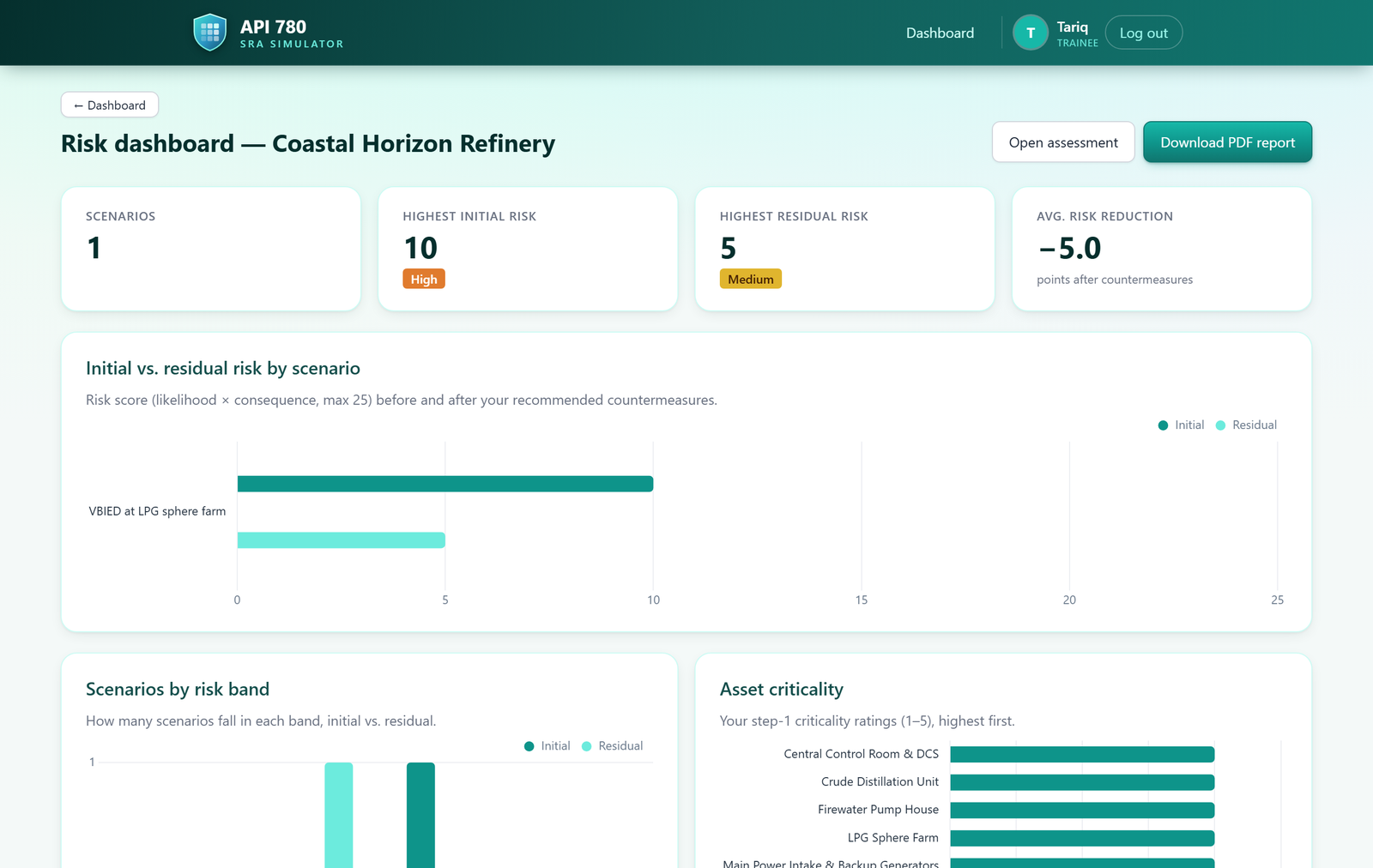Screen dimensions: 1373x868
Task: Click the API 780 SRA Simulator title
Action: click(292, 33)
